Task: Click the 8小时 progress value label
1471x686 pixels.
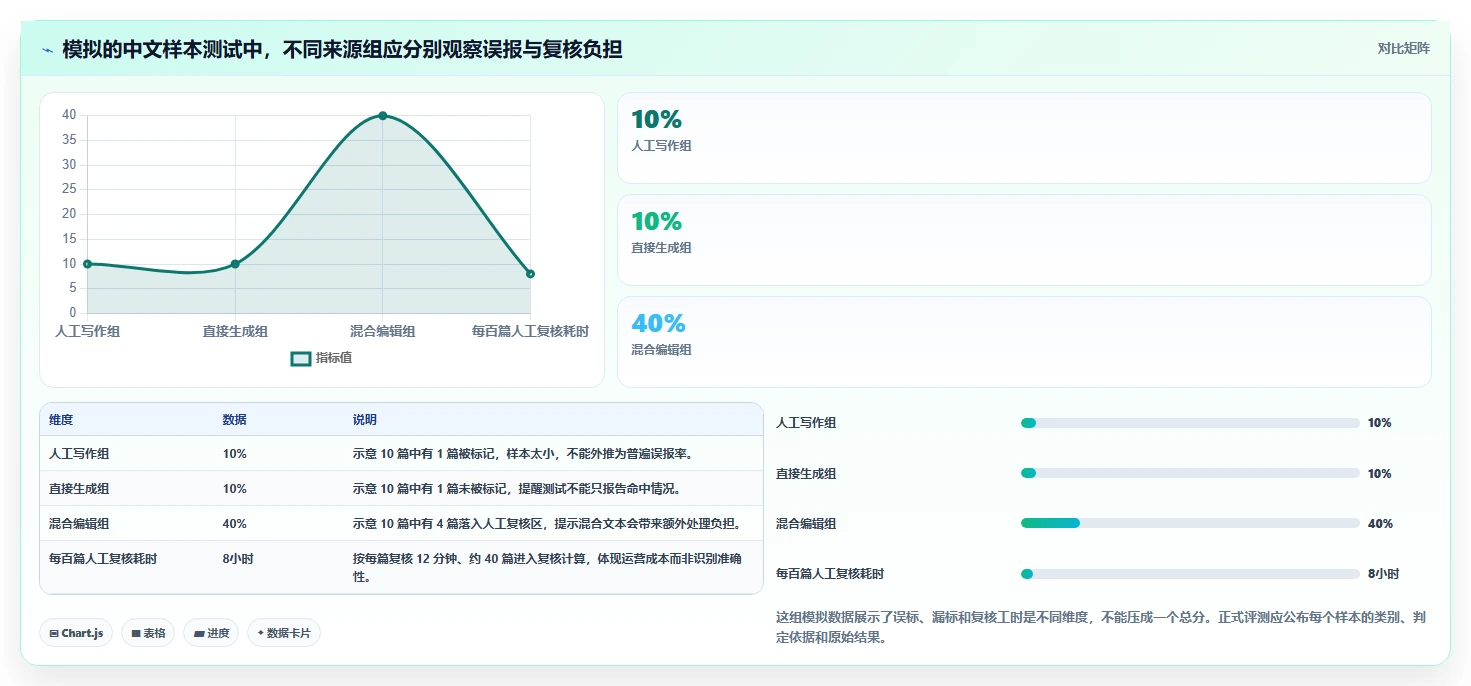Action: point(1383,574)
